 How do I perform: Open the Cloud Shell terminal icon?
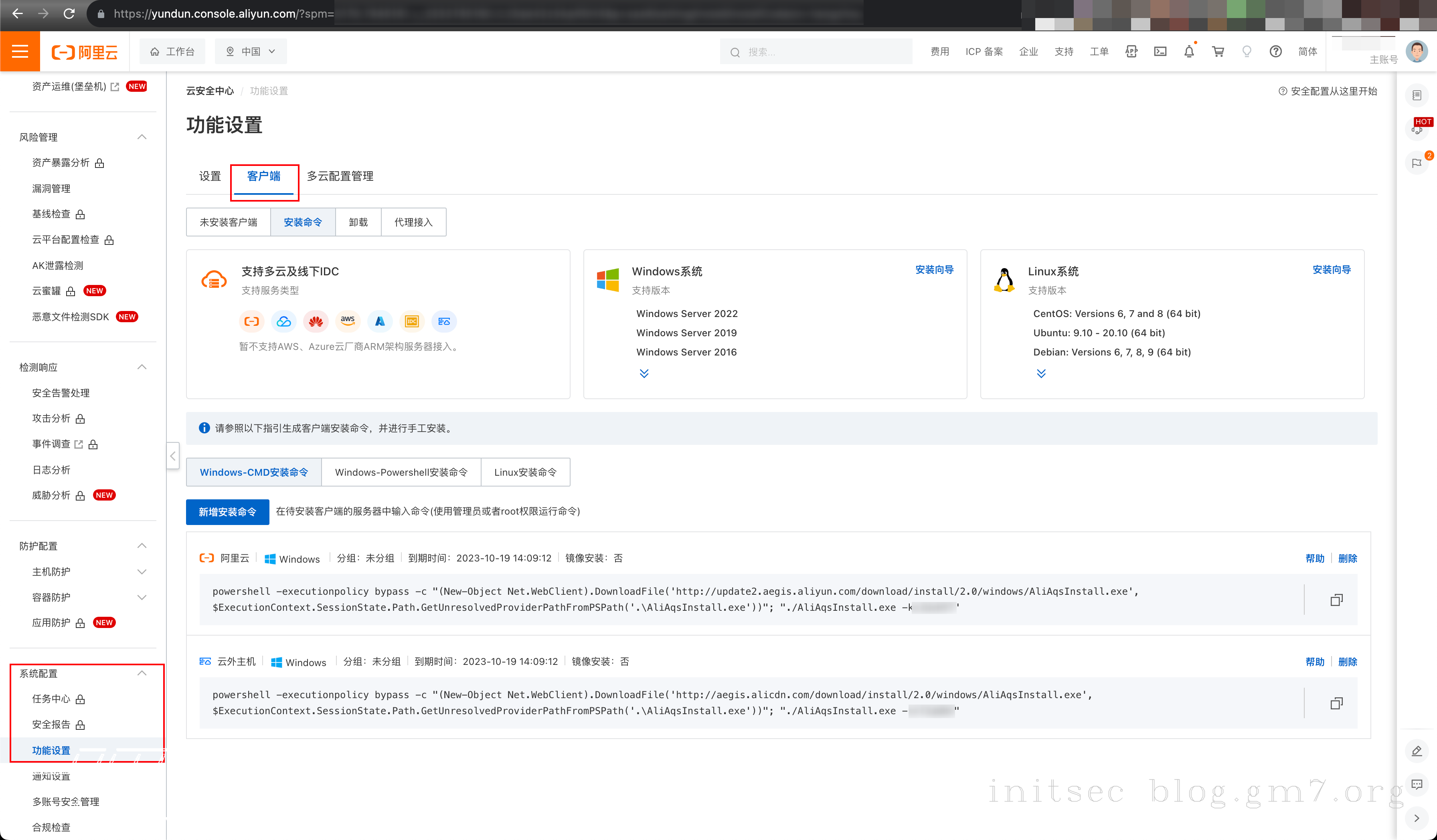pos(1160,52)
